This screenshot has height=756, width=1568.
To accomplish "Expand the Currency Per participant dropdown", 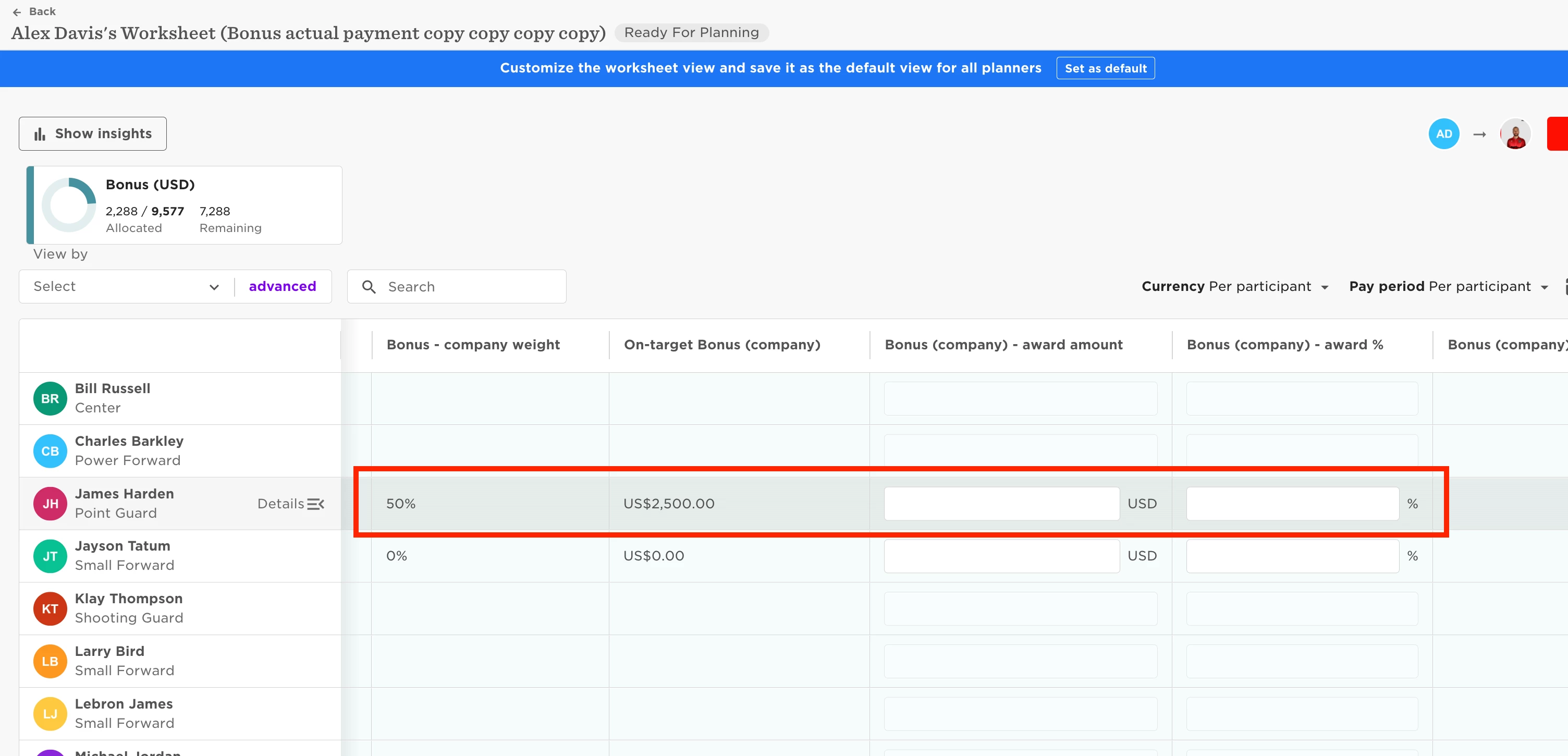I will pos(1235,287).
